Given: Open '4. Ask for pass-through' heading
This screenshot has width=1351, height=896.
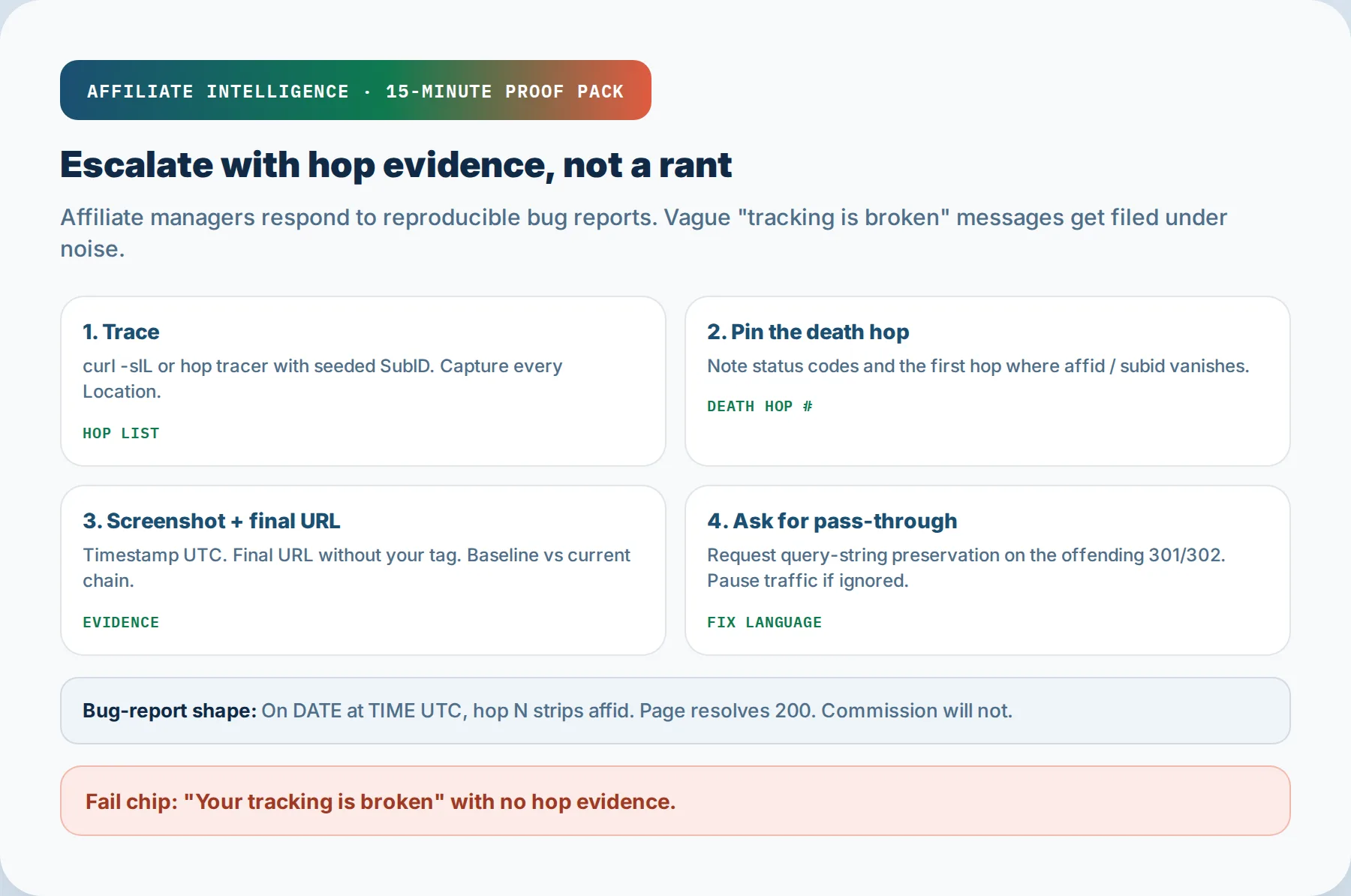Looking at the screenshot, I should coord(832,521).
